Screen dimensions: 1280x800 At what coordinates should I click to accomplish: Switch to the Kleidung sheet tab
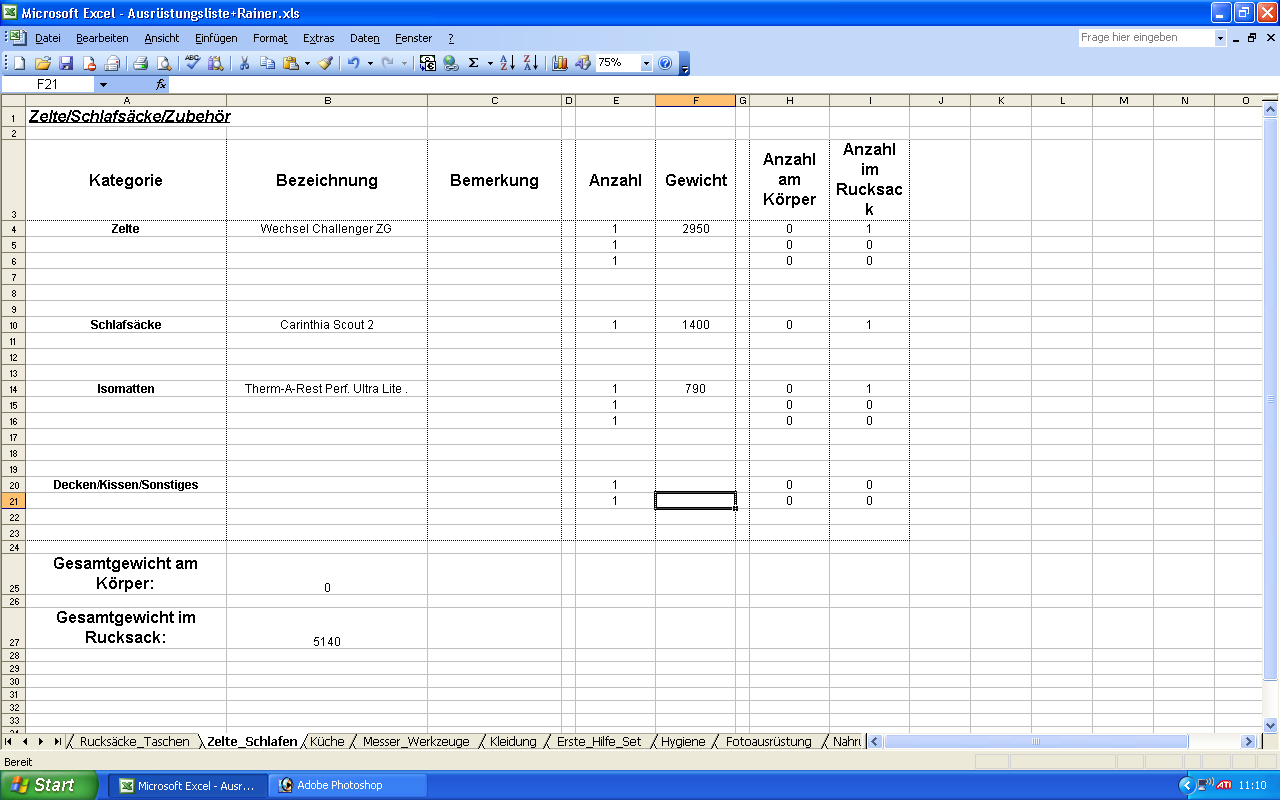[512, 742]
